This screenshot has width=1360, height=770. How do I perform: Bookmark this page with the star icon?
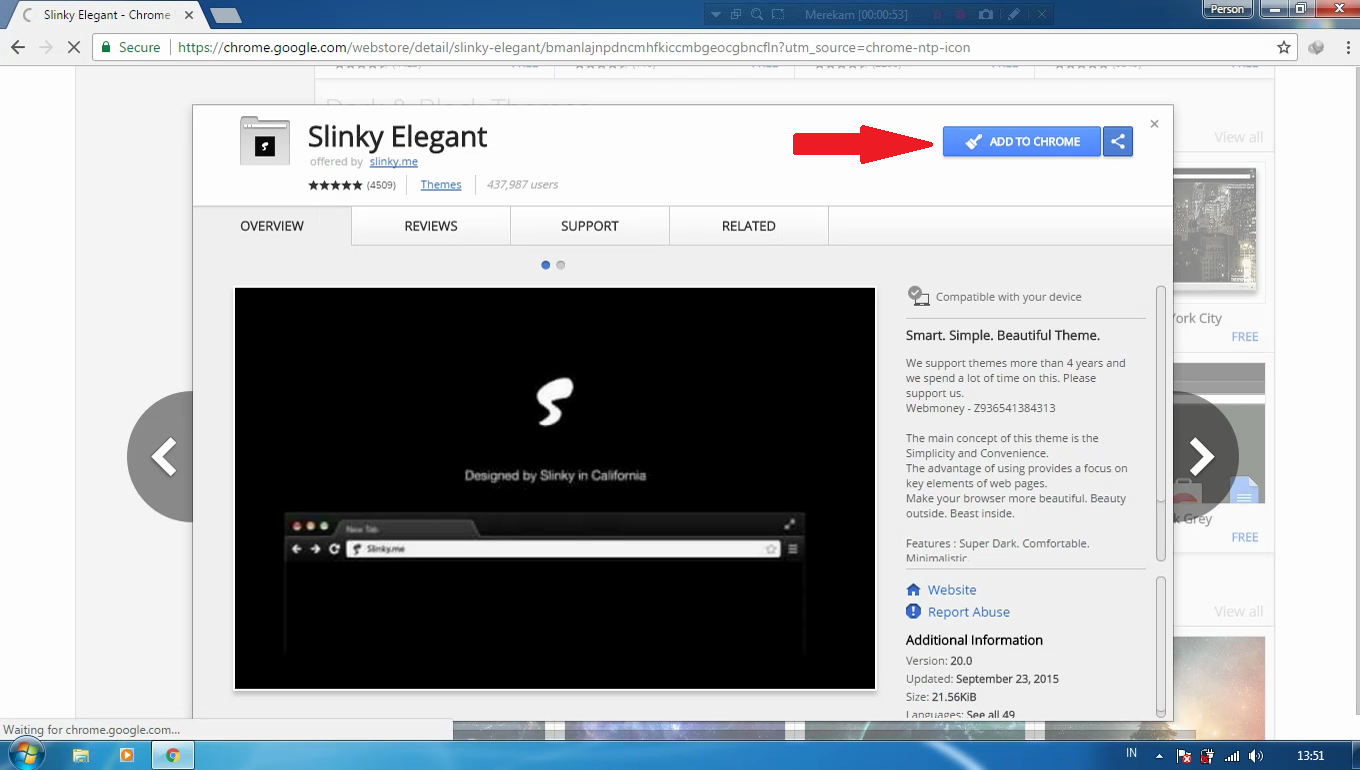(1284, 47)
